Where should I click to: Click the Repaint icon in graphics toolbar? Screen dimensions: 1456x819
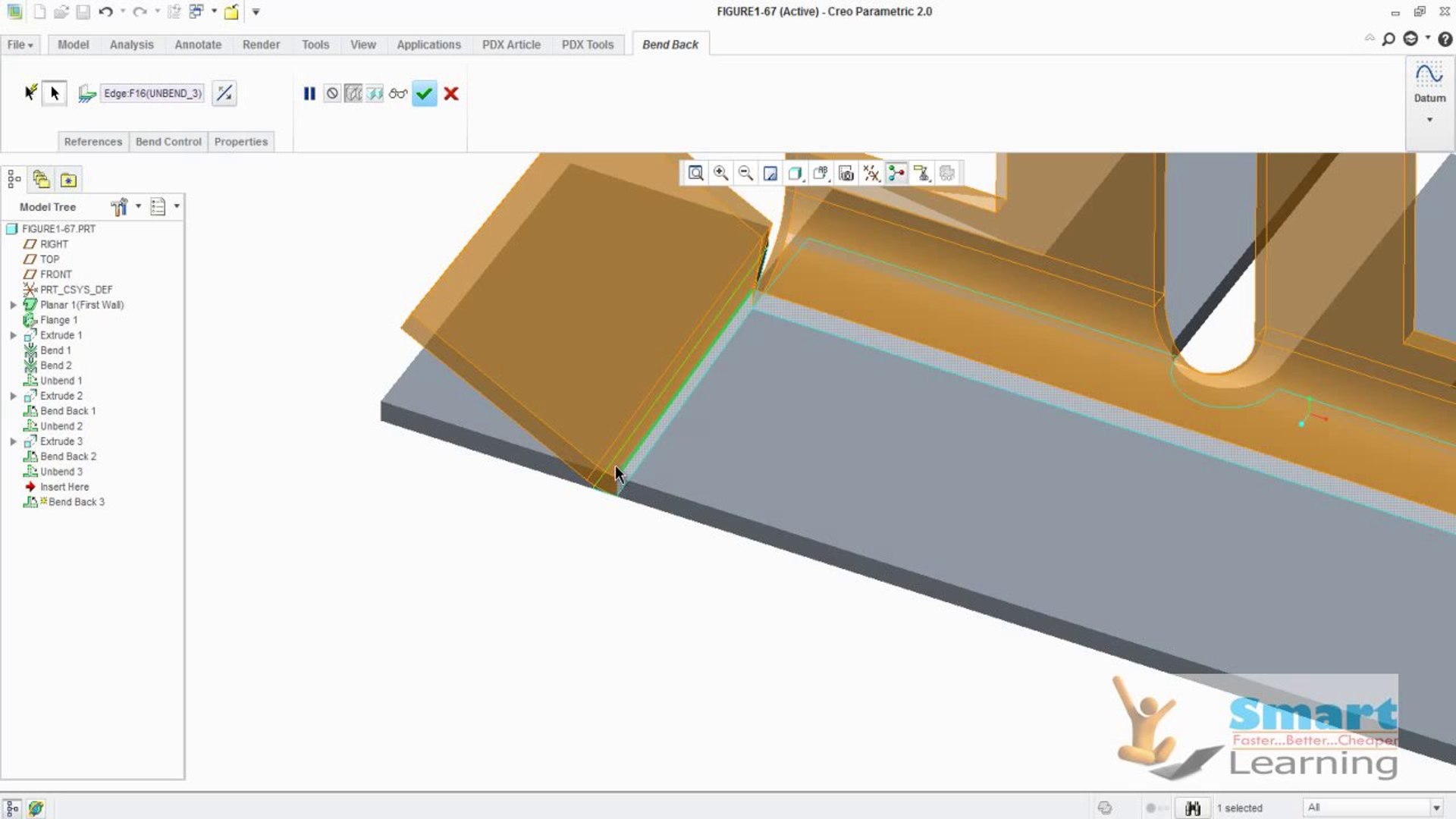point(770,174)
